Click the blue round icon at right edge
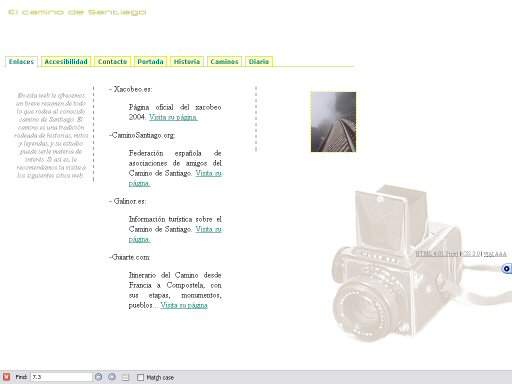Viewport: 512px width, 384px height. 507,269
